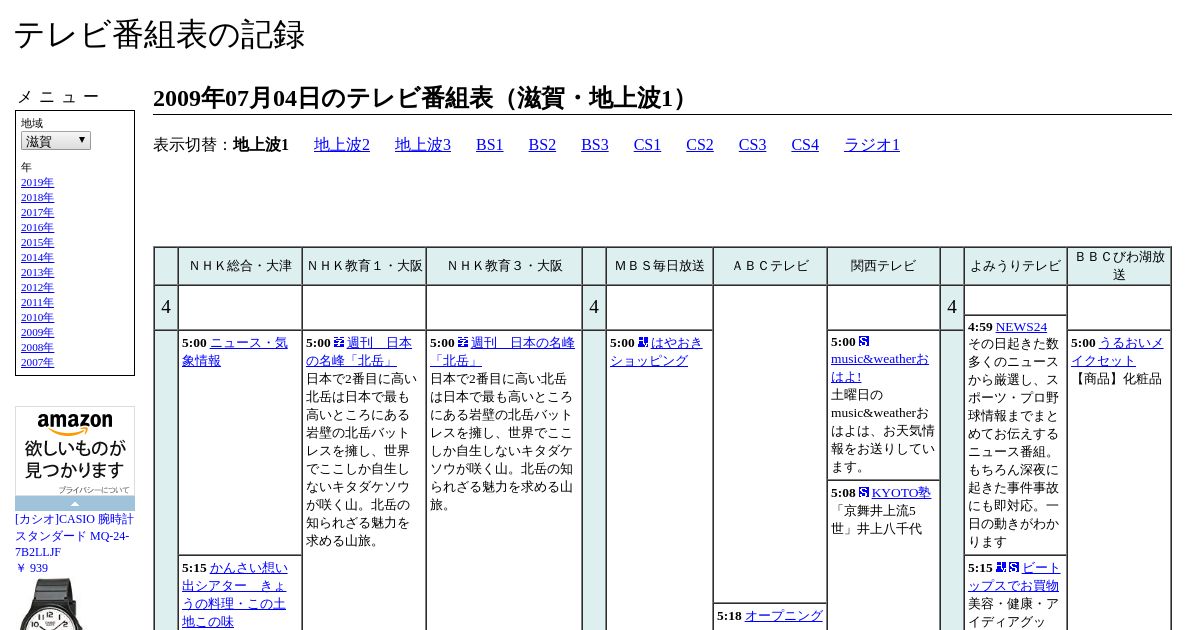Viewport: 1200px width, 630px height.
Task: Click the ＮＨＫ総合・大津 column header
Action: tap(240, 266)
